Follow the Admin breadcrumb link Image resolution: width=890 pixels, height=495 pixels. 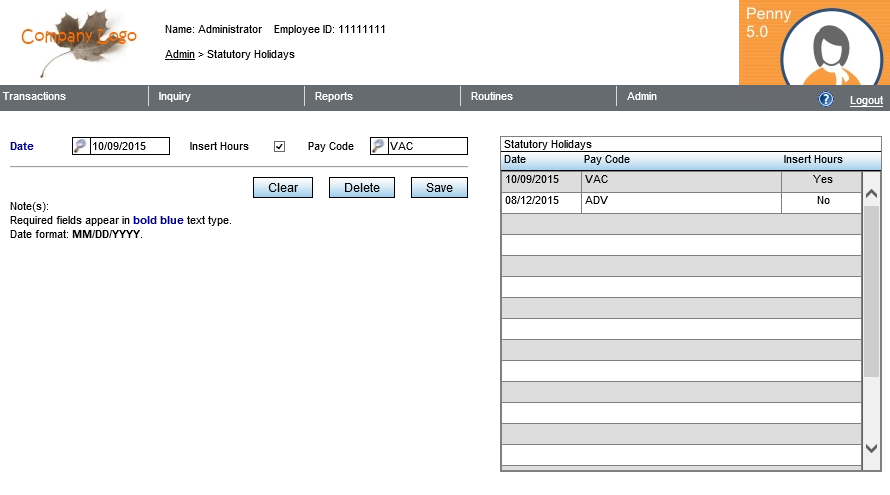click(180, 54)
